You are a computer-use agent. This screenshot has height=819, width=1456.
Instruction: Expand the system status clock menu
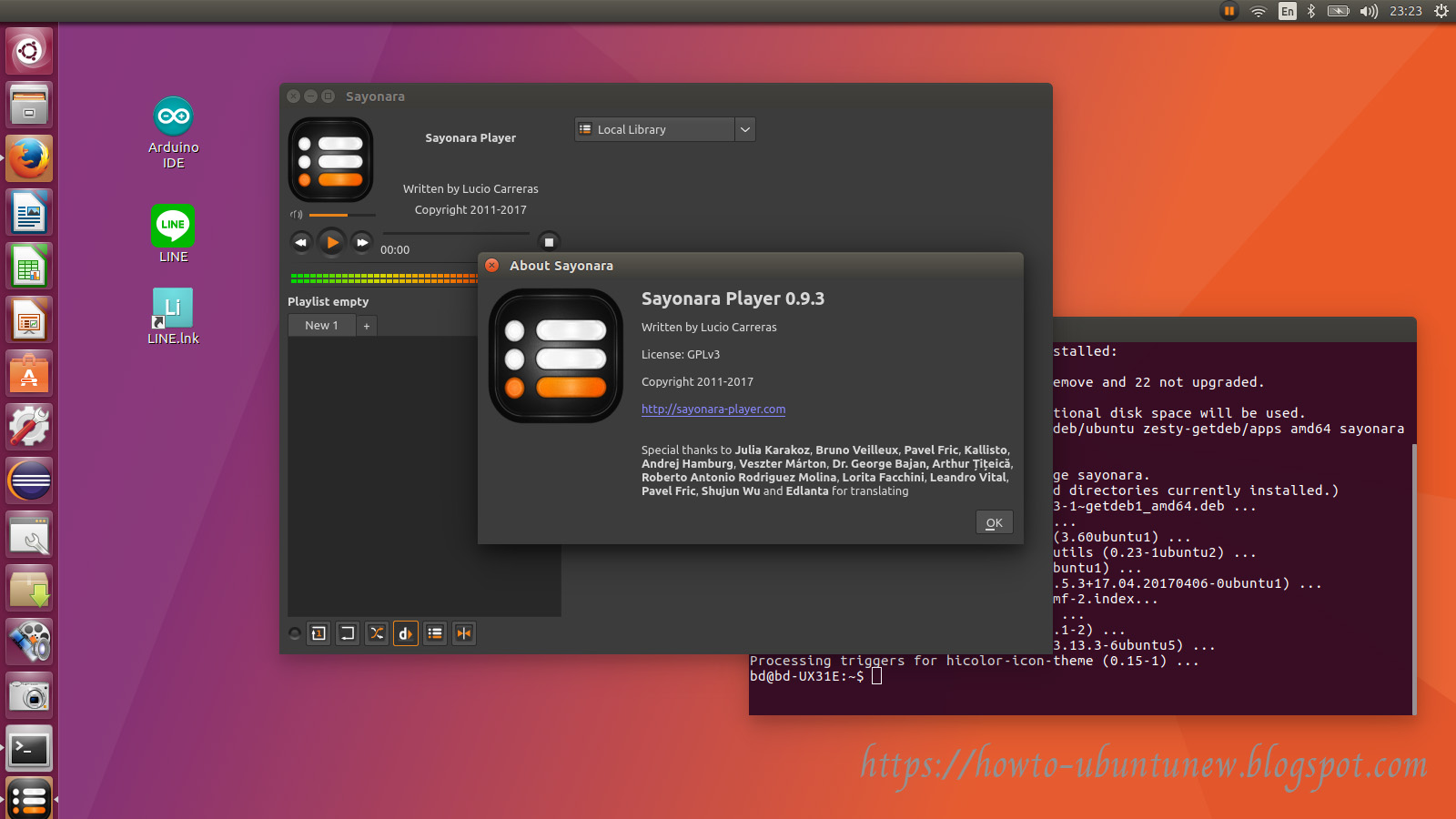pos(1404,11)
